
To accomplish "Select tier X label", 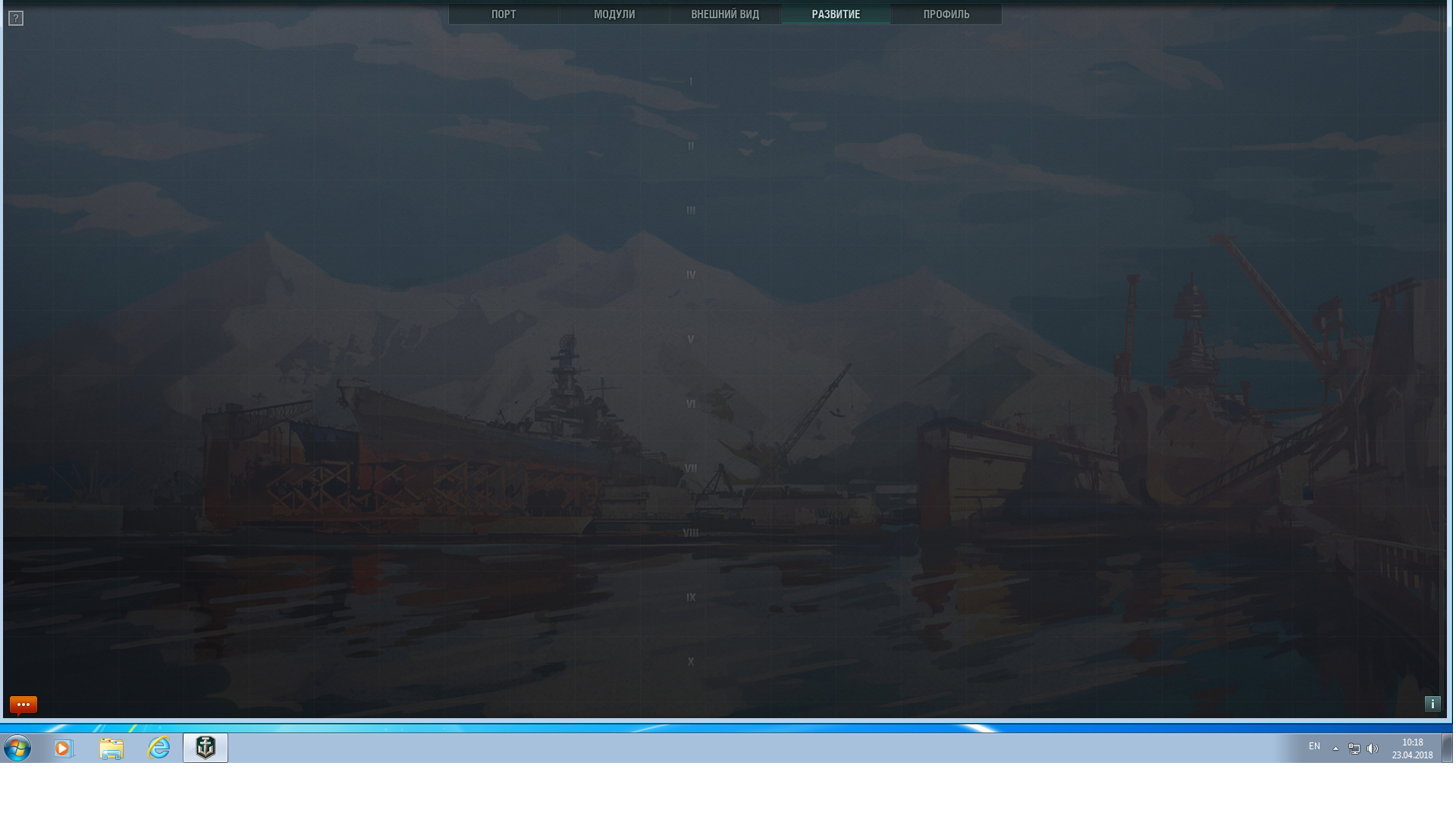I will [x=691, y=662].
